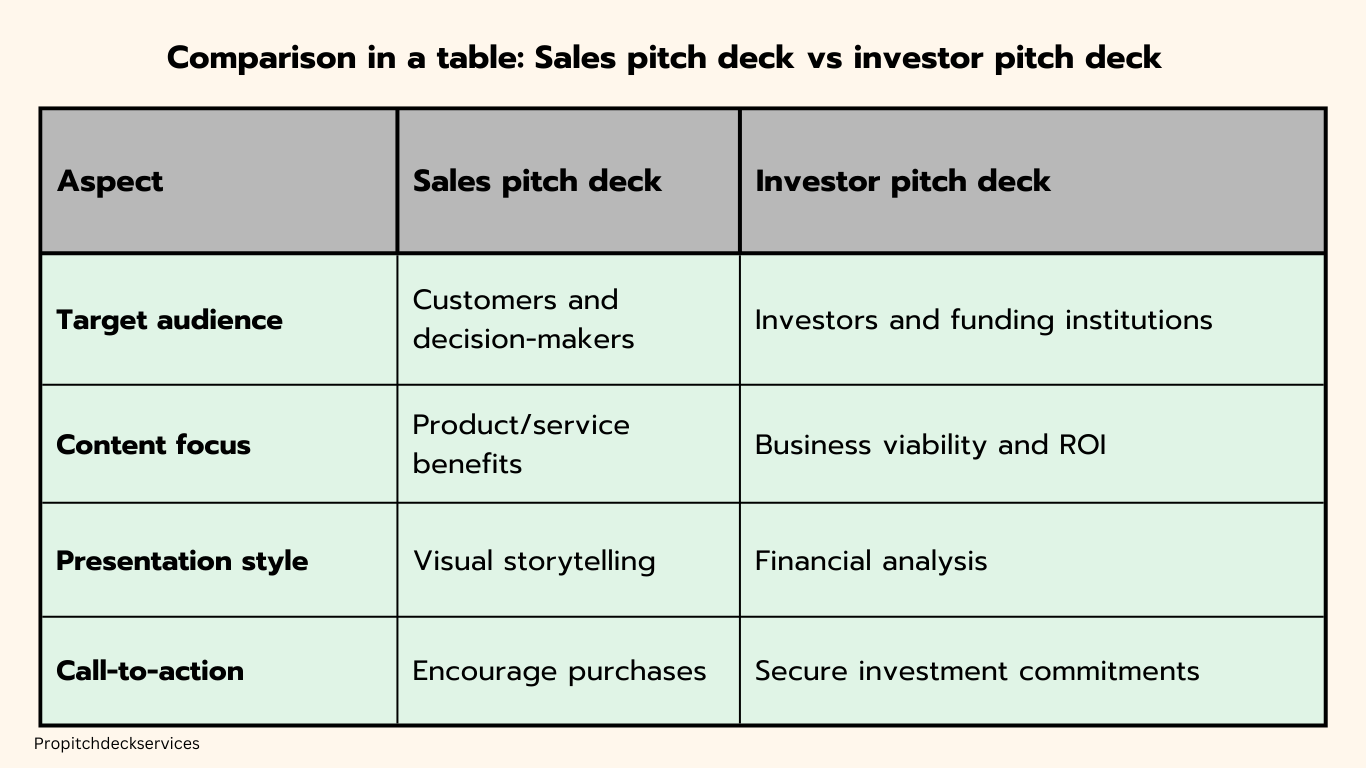Click the word investor in the title

point(916,58)
